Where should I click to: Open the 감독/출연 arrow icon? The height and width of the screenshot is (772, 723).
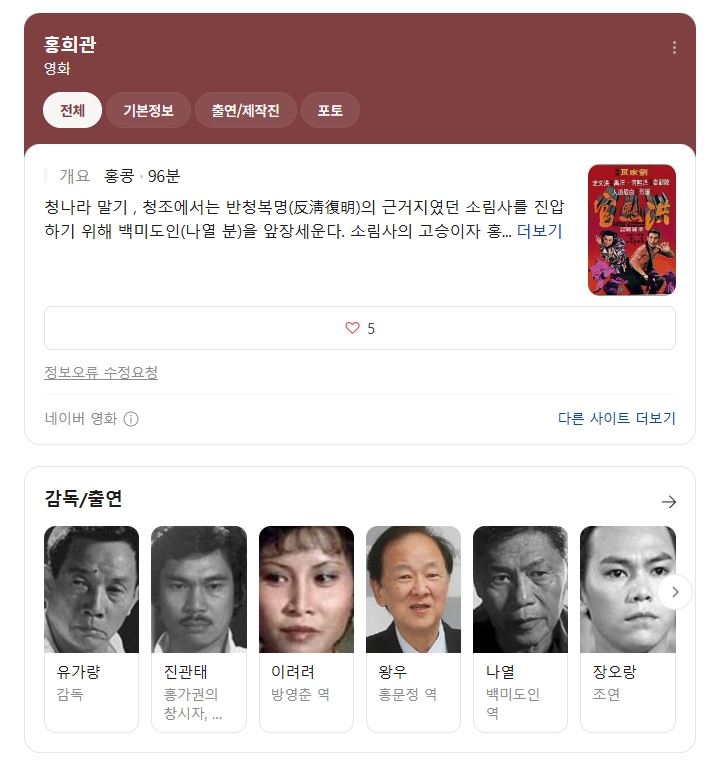tap(668, 502)
